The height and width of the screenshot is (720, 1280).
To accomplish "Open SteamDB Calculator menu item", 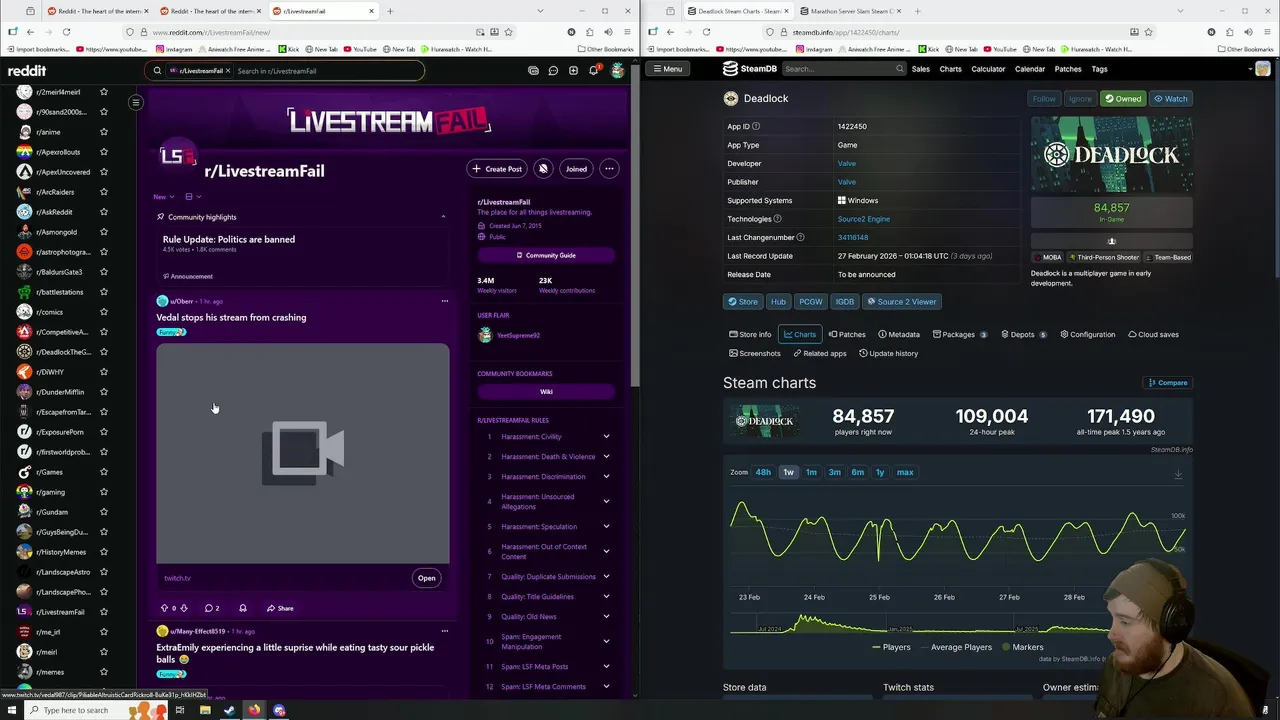I will tap(988, 69).
